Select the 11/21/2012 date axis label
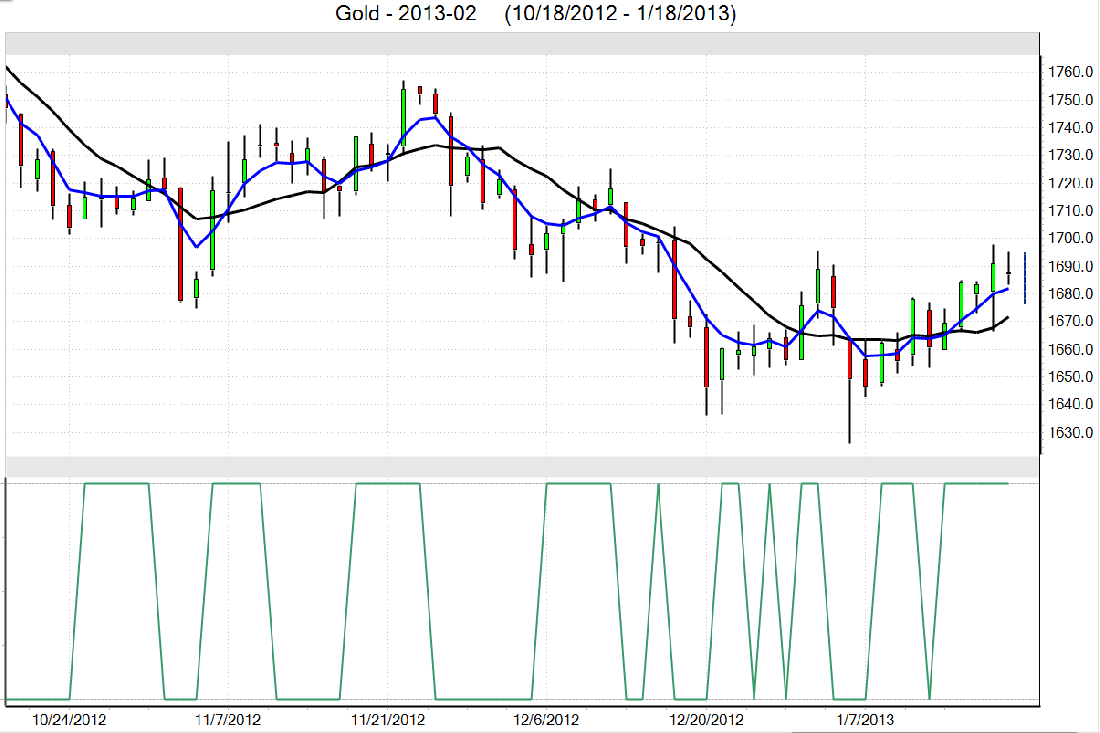The image size is (1100, 733). coord(387,719)
